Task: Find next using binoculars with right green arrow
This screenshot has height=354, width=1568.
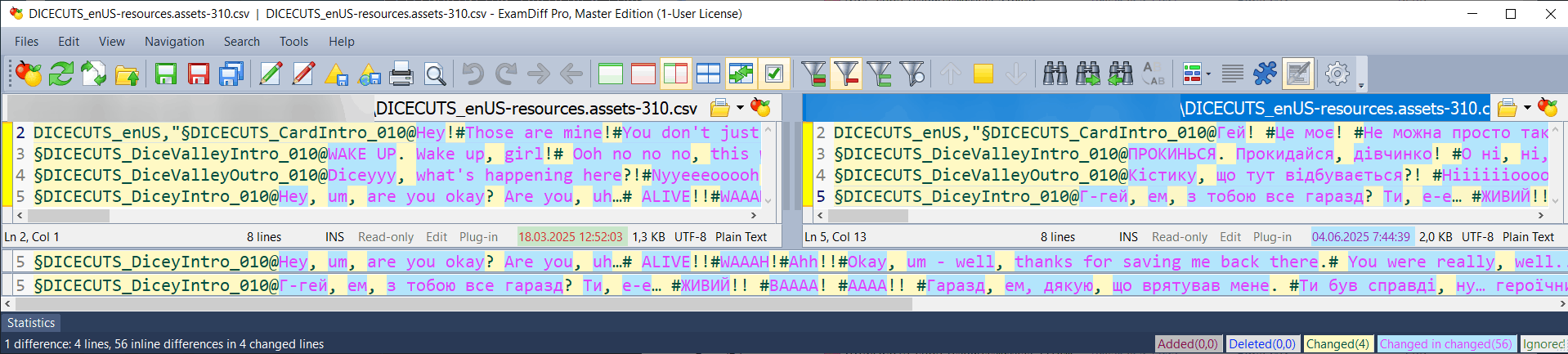Action: (1088, 74)
